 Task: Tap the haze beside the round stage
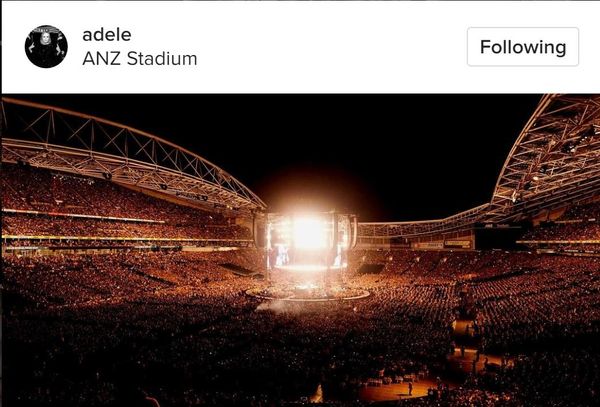(x=272, y=306)
